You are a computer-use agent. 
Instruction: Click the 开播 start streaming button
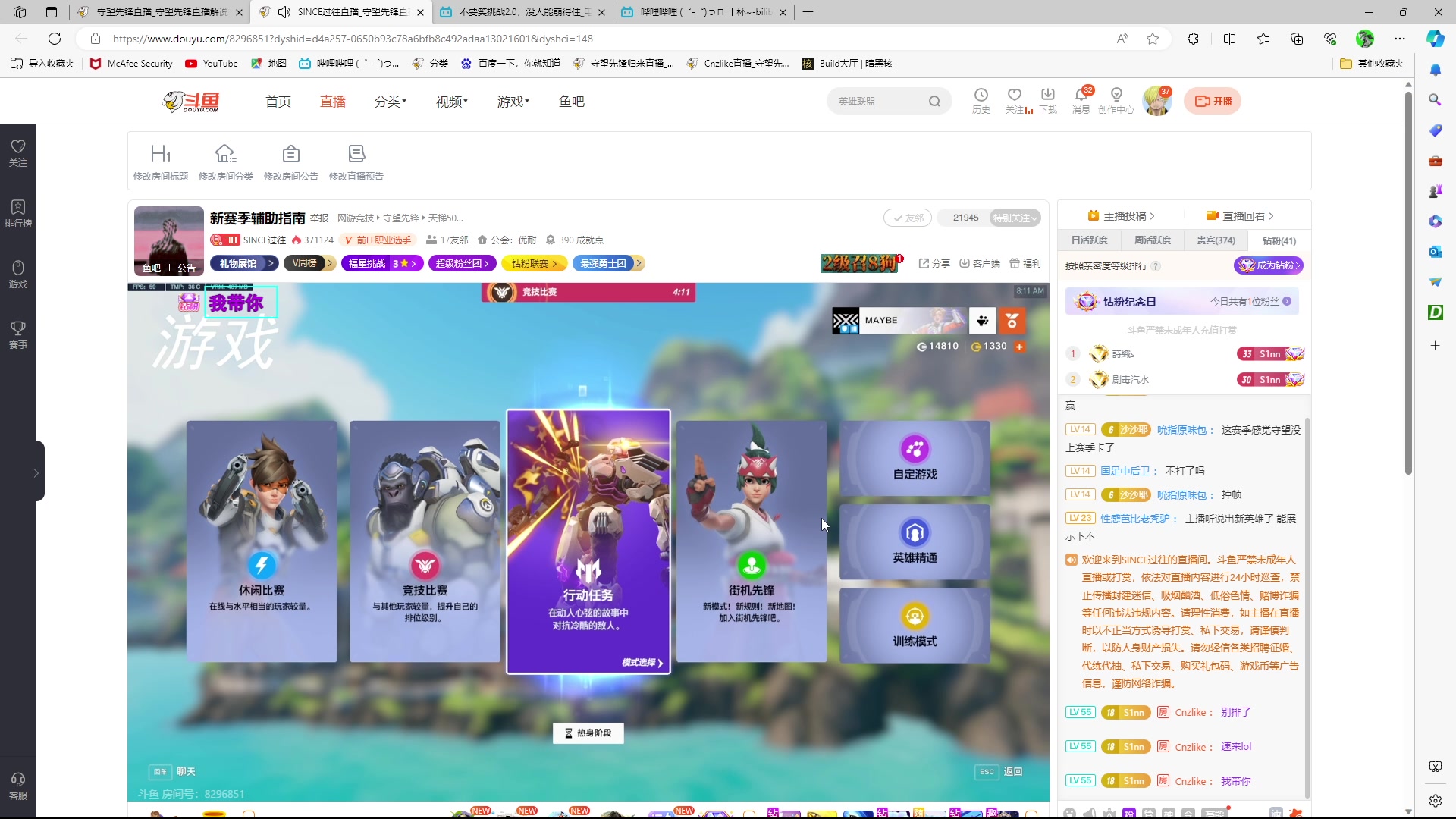[1213, 101]
